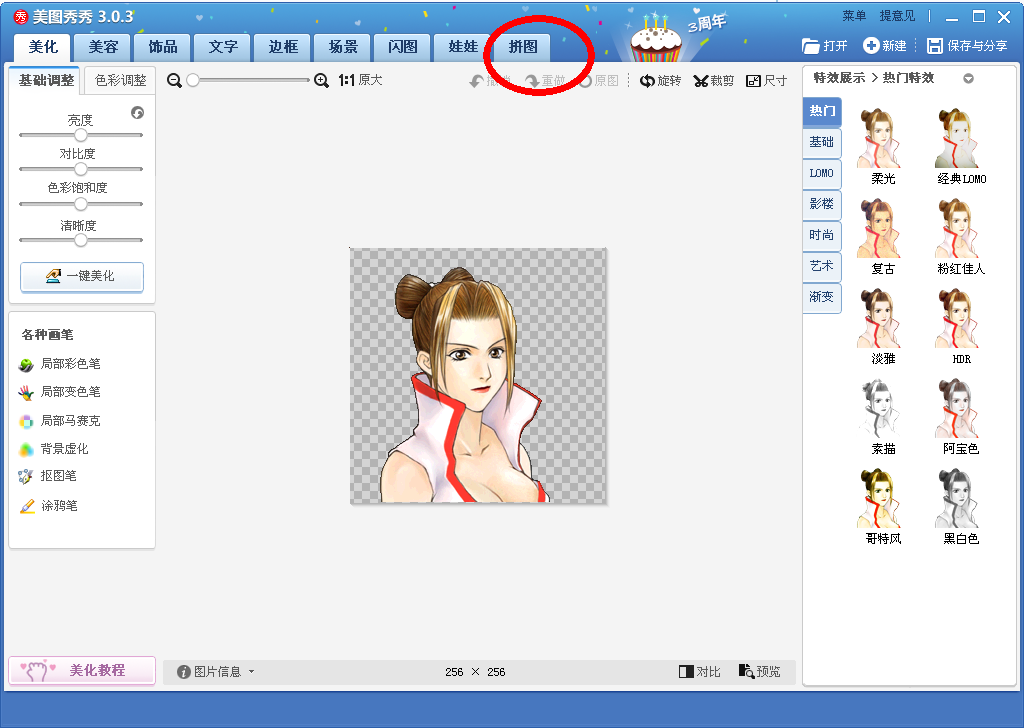Image resolution: width=1024 pixels, height=728 pixels.
Task: Click 保存与分享 save and share
Action: pyautogui.click(x=967, y=46)
